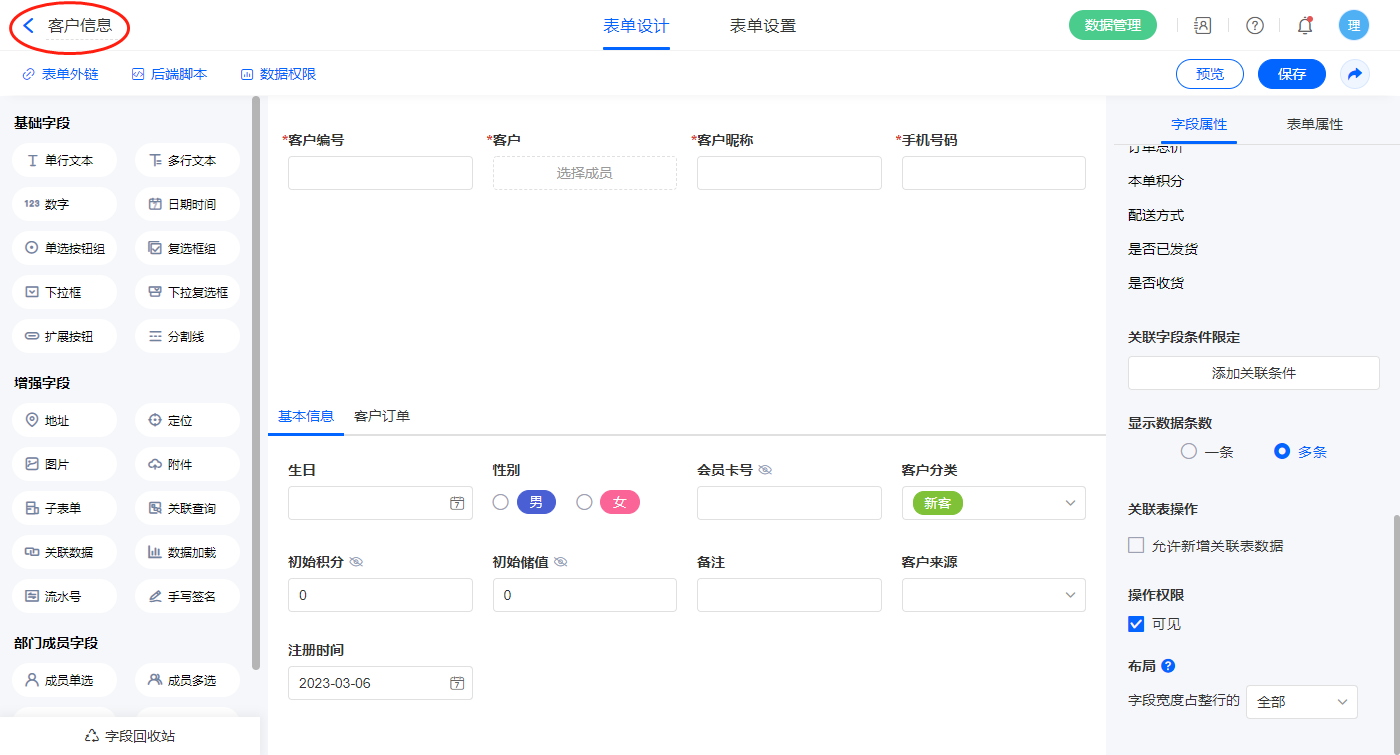Click the 保存 button
Screen dimensions: 1400x755
point(1291,74)
